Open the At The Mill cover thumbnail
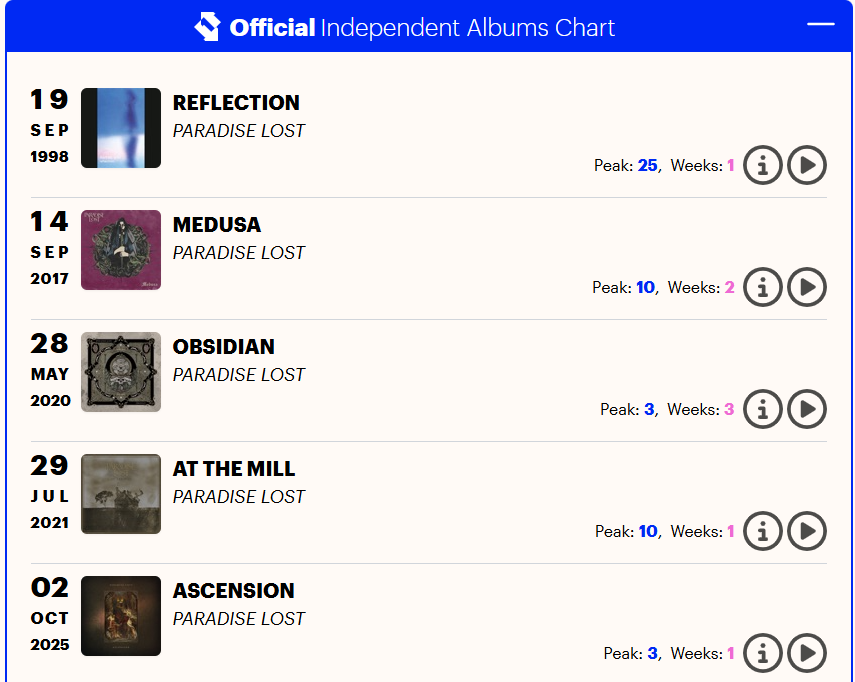 (x=121, y=494)
